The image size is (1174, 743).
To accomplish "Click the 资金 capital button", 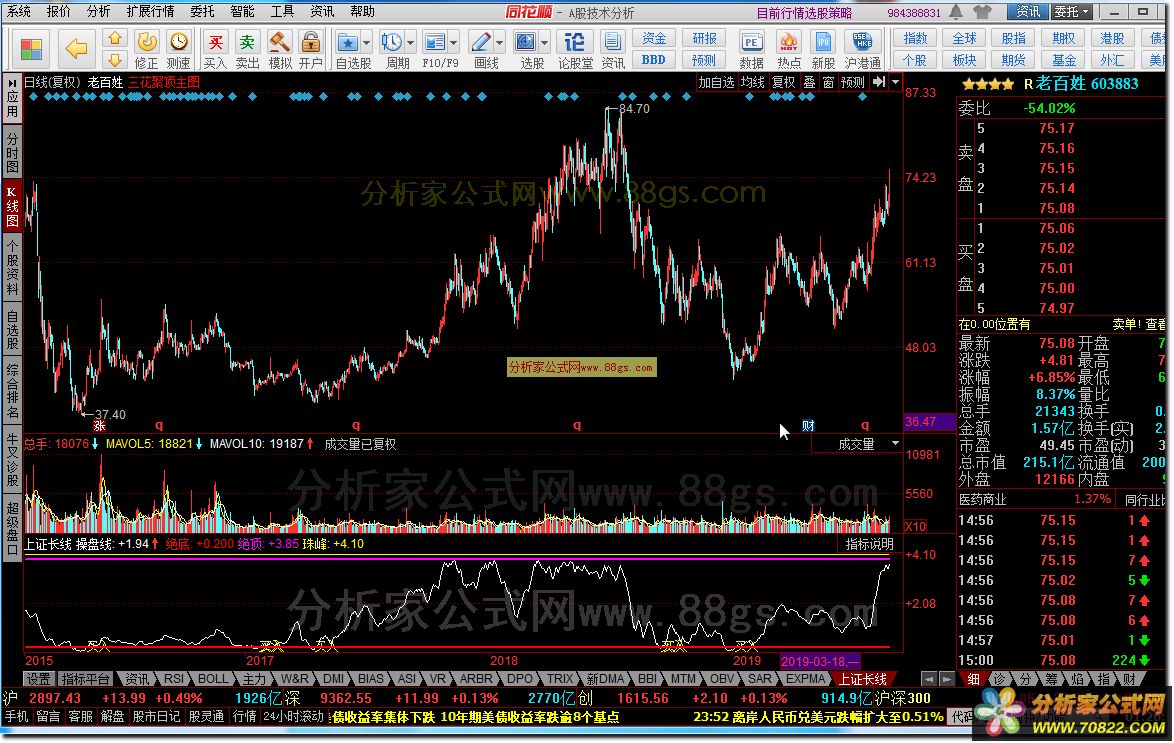I will [654, 38].
